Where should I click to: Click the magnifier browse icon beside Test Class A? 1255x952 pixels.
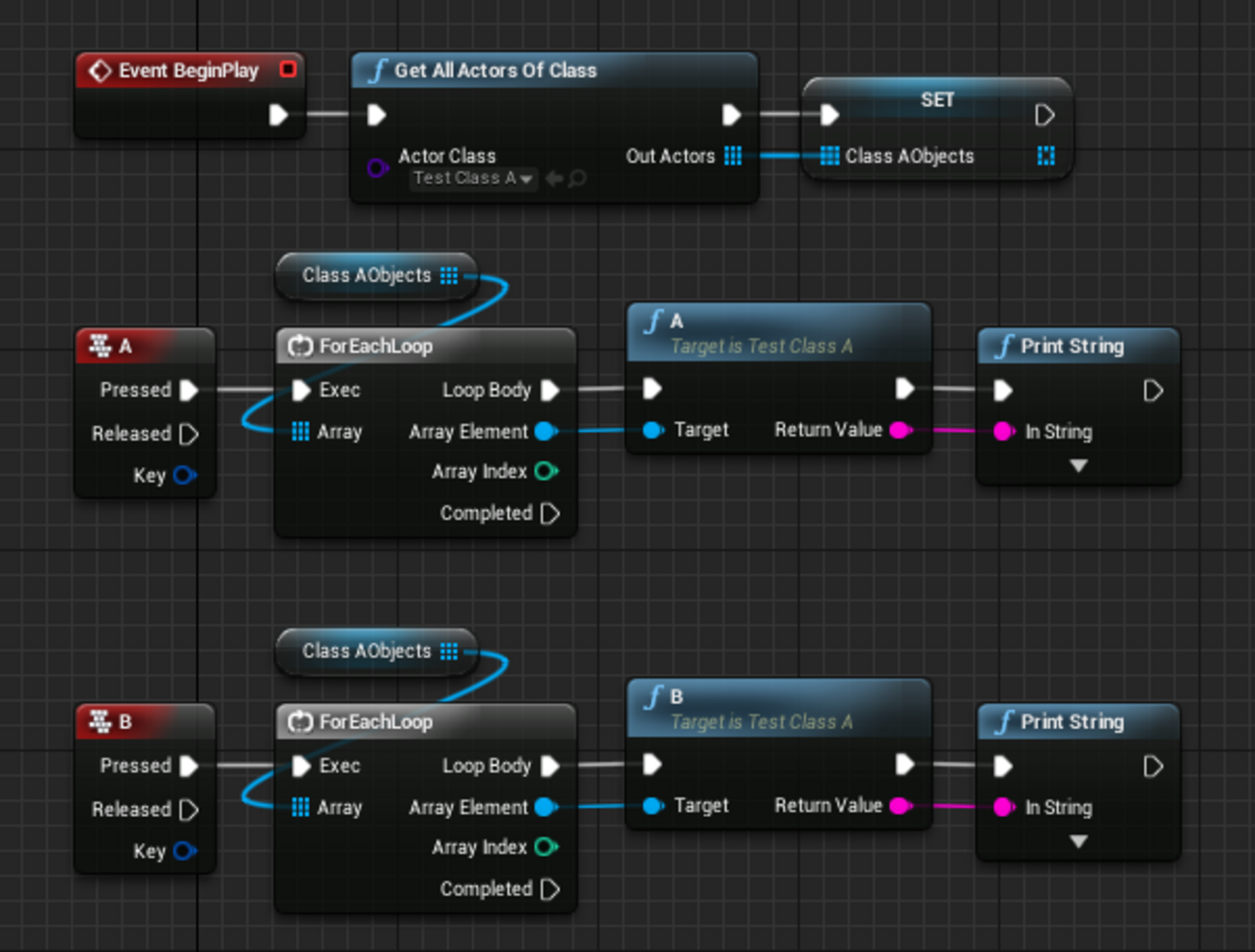point(577,179)
